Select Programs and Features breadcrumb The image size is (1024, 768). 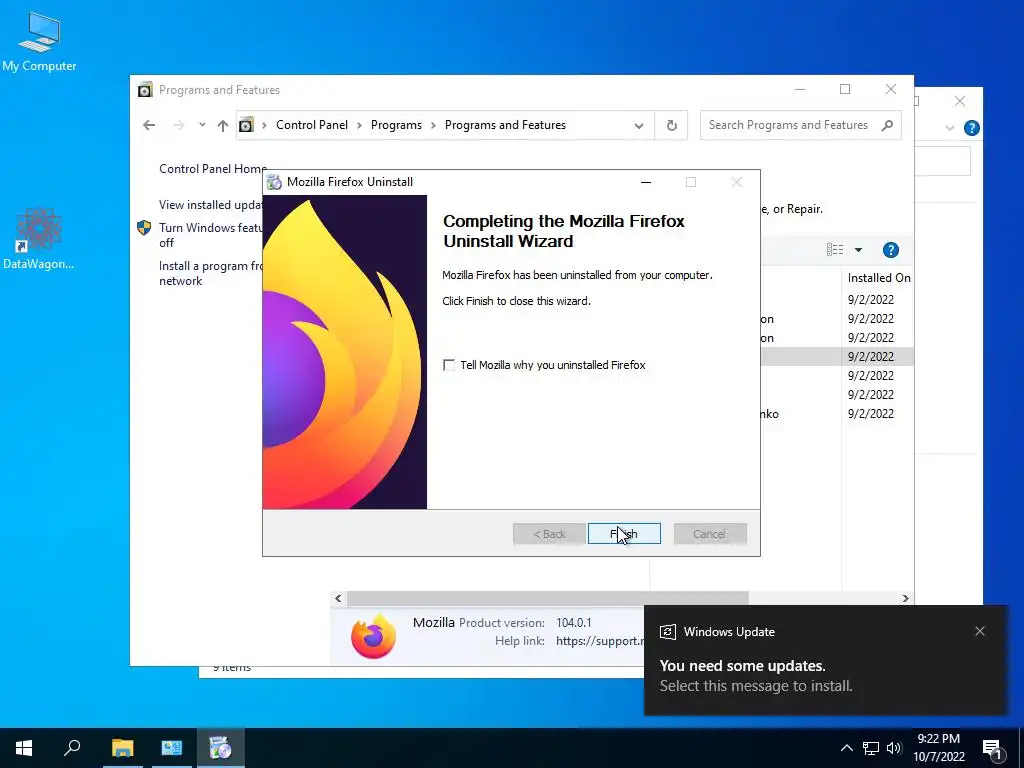tap(505, 125)
